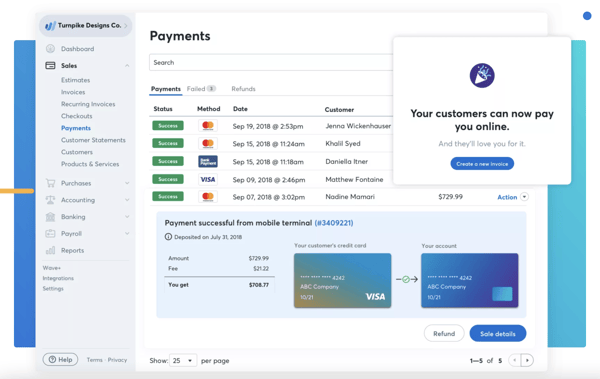
Task: Click the Status column header
Action: [x=163, y=109]
